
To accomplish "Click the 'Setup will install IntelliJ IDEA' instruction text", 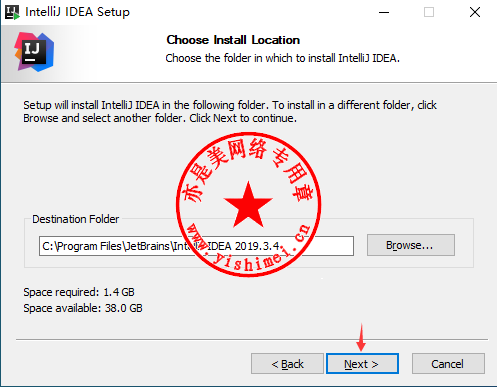I will coord(230,111).
